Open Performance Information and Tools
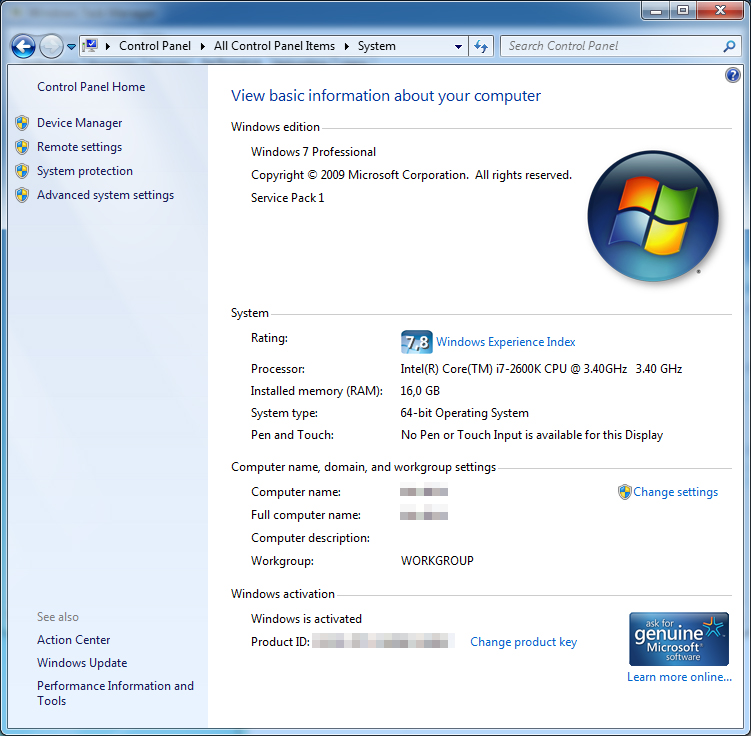Viewport: 751px width, 736px height. pyautogui.click(x=115, y=693)
